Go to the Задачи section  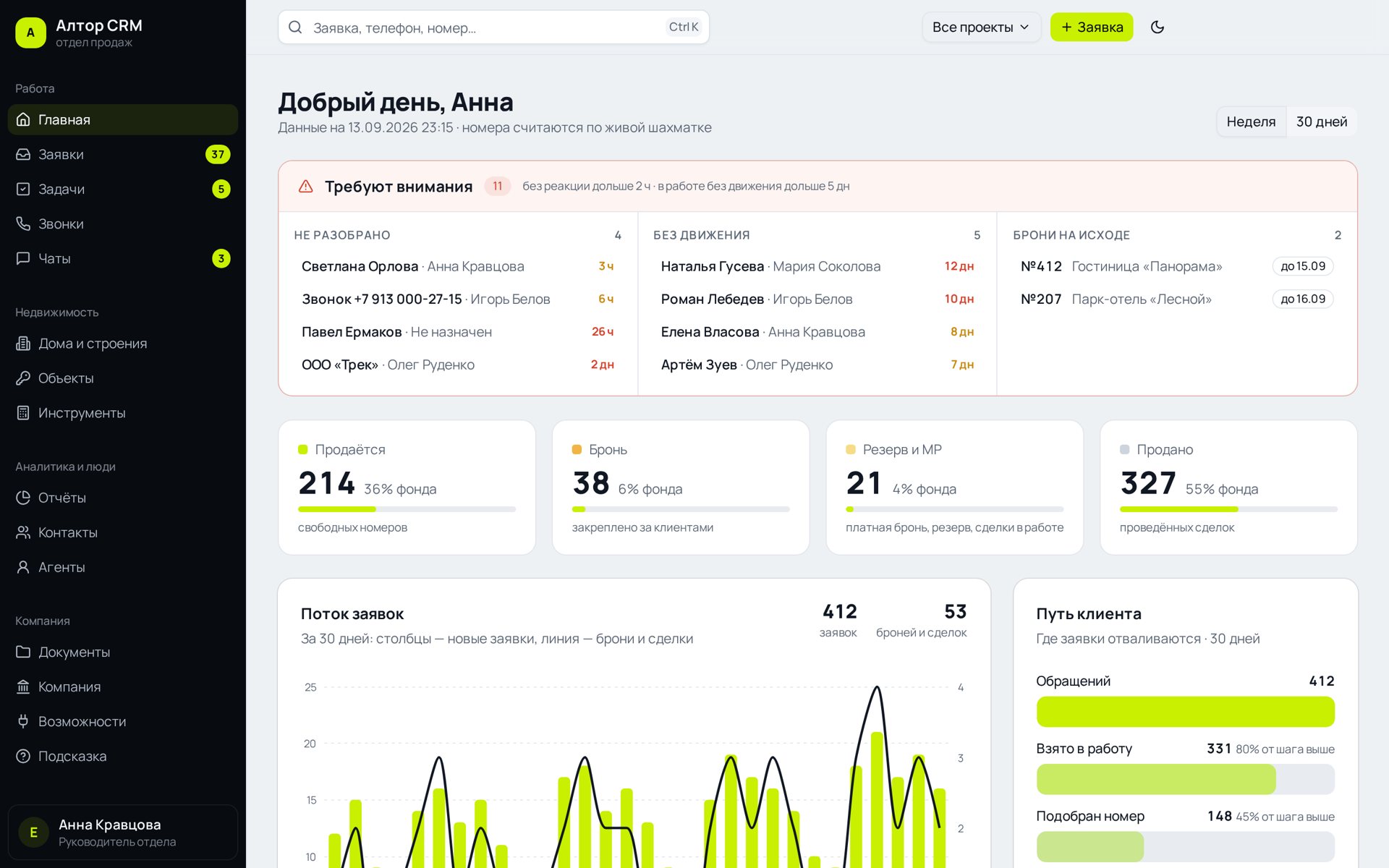tap(123, 189)
